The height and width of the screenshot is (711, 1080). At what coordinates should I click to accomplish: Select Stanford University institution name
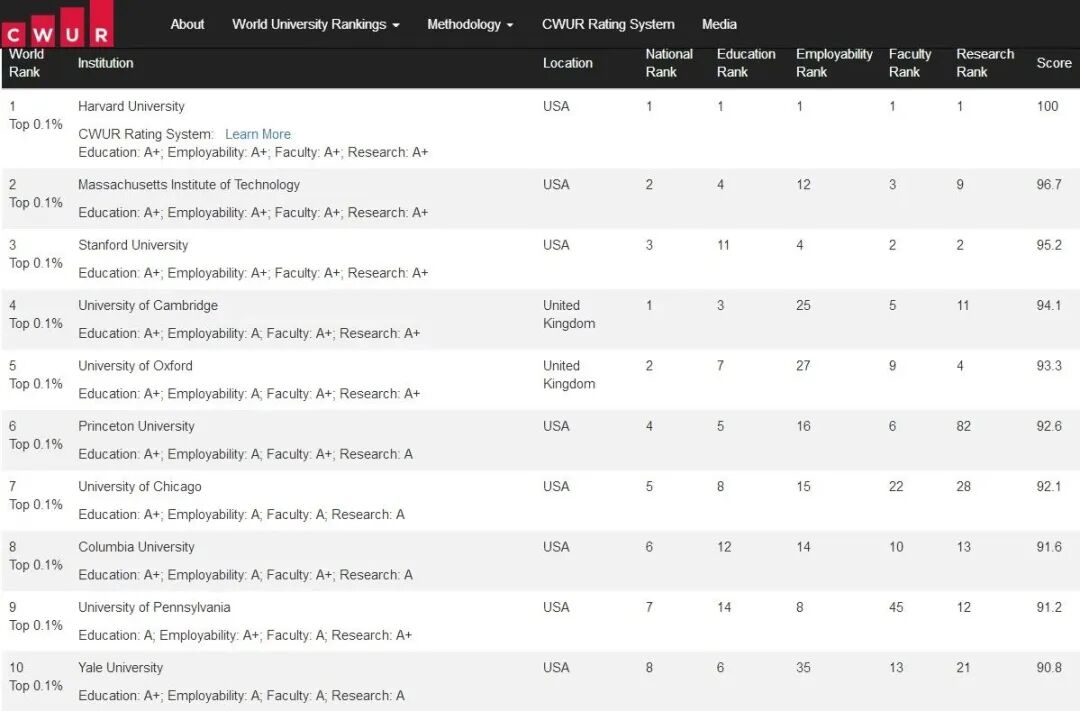coord(133,245)
